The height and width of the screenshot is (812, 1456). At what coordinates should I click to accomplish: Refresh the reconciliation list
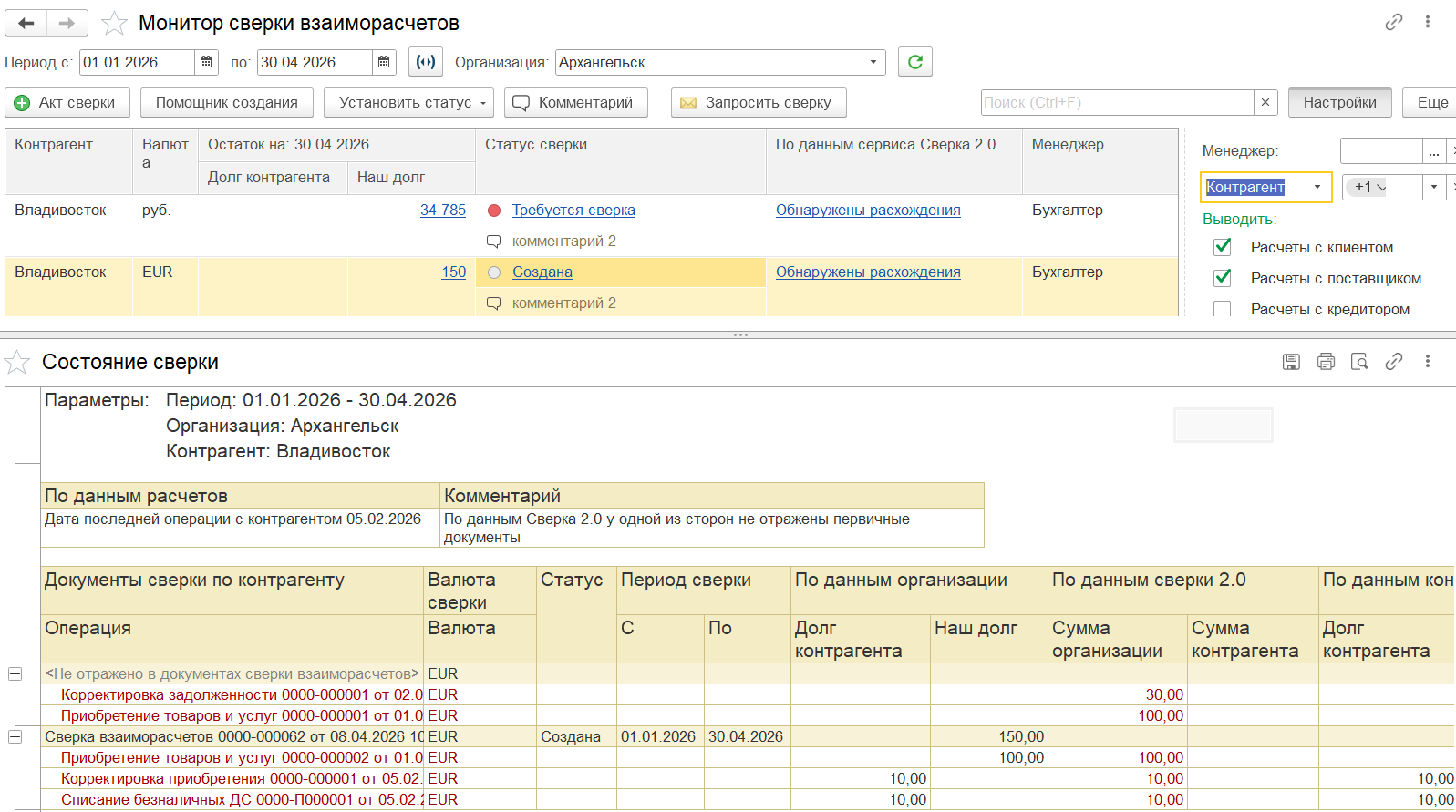(915, 62)
